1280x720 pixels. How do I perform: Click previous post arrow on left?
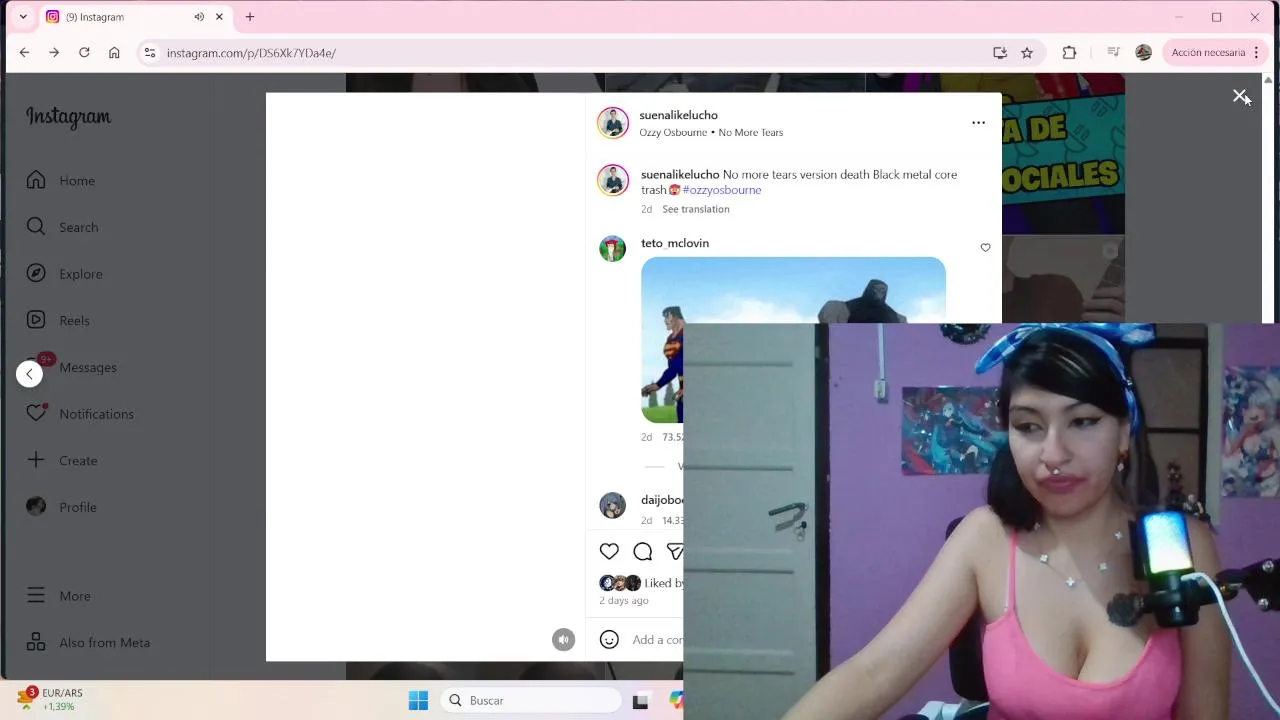pos(29,374)
